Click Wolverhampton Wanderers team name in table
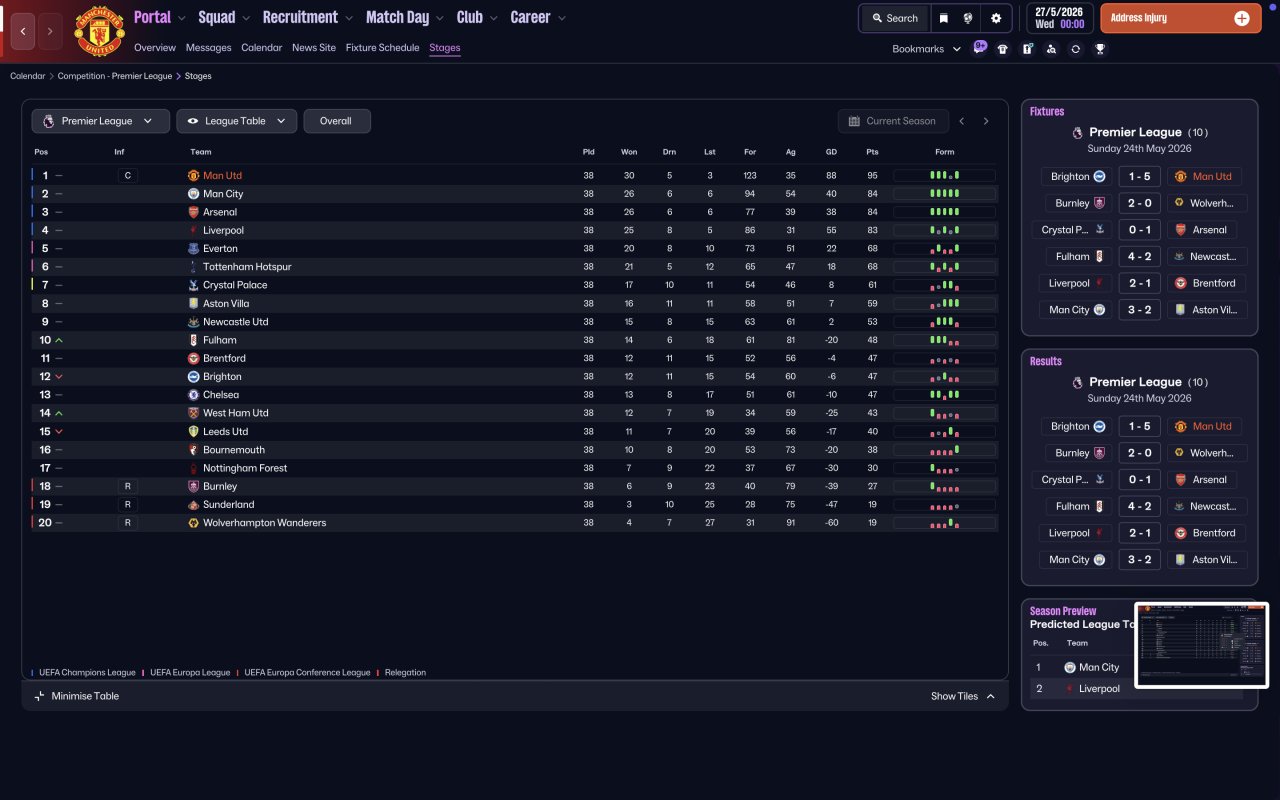 coord(264,523)
